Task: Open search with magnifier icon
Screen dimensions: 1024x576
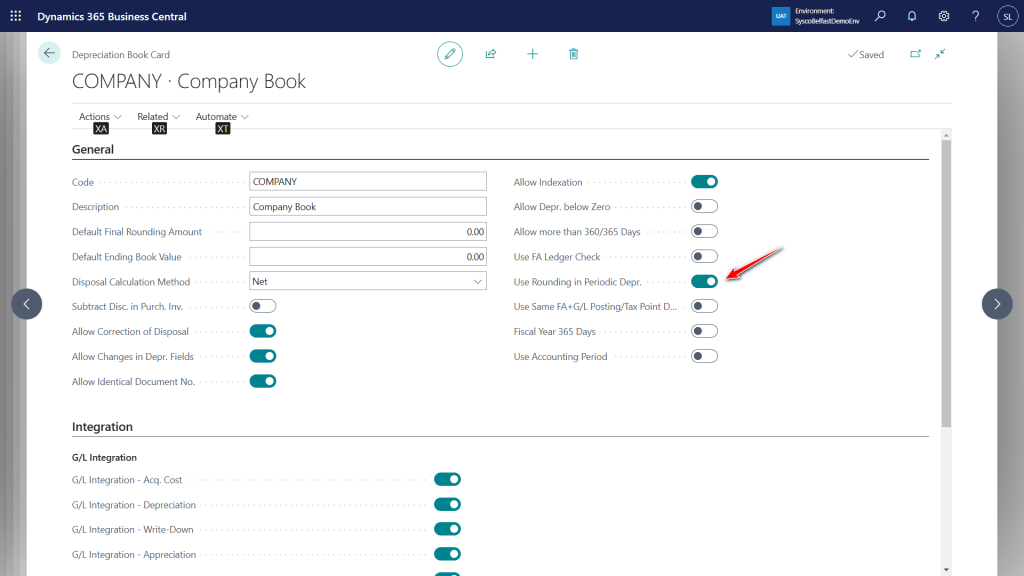Action: point(880,16)
